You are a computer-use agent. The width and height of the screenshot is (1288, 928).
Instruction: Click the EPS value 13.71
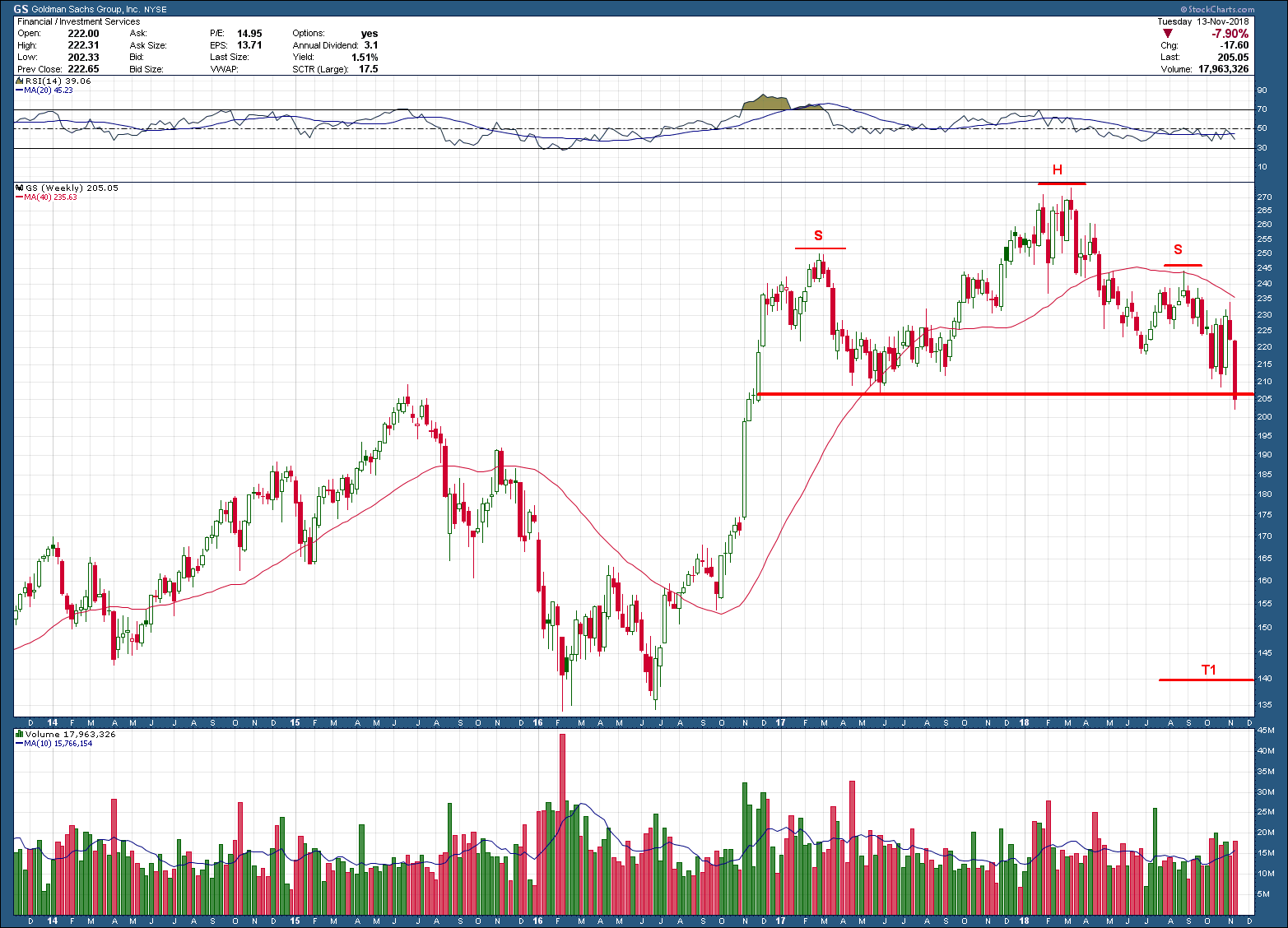pos(249,45)
